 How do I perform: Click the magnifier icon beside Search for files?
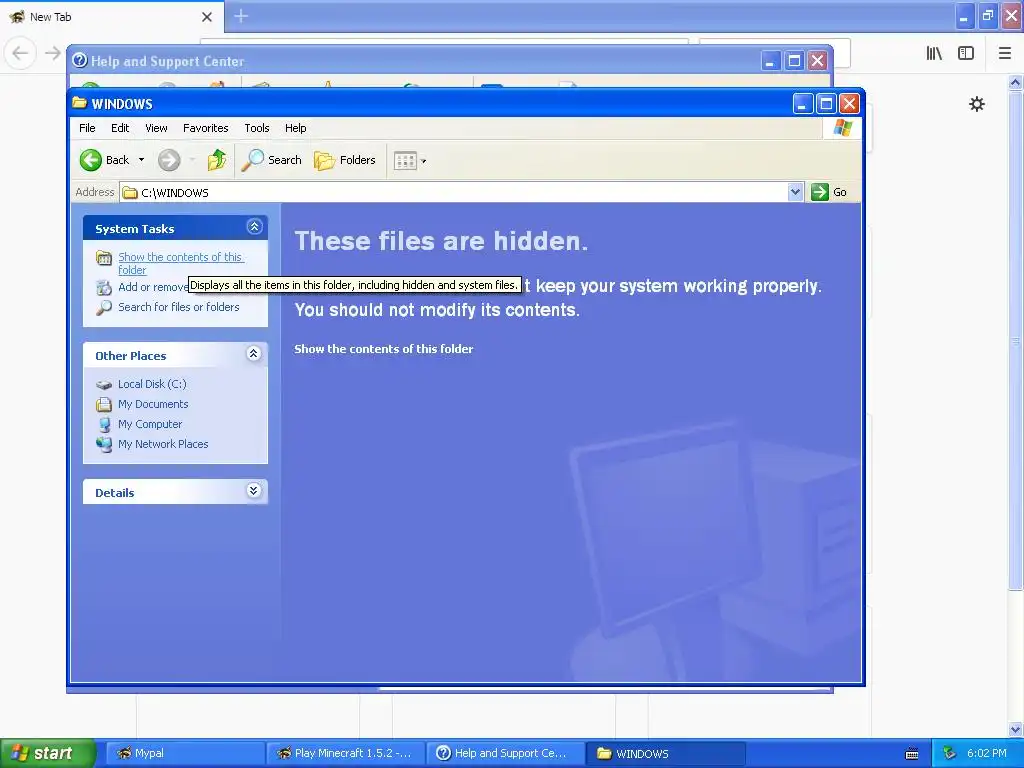tap(104, 308)
